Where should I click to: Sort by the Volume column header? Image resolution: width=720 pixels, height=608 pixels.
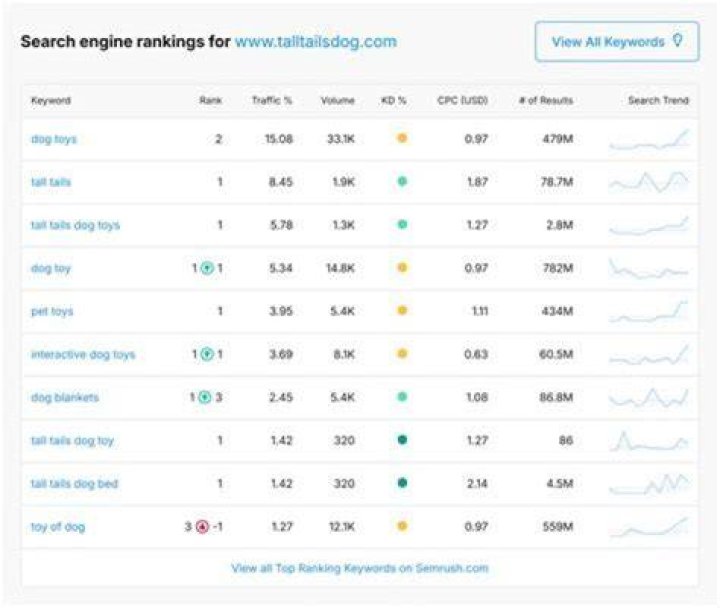pyautogui.click(x=338, y=100)
